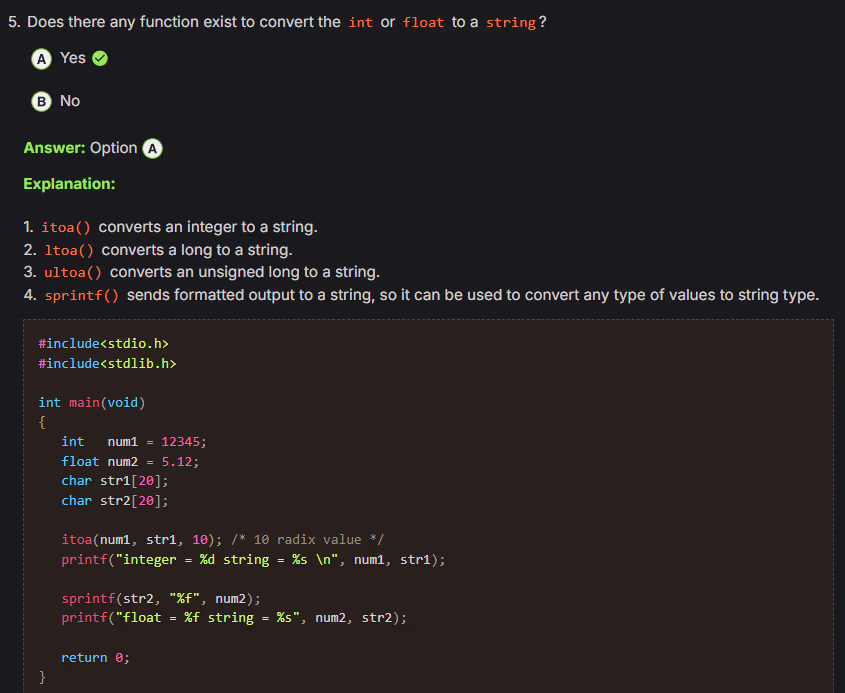The image size is (845, 693).
Task: Click the "int main(void)" line in code
Action: (x=92, y=402)
